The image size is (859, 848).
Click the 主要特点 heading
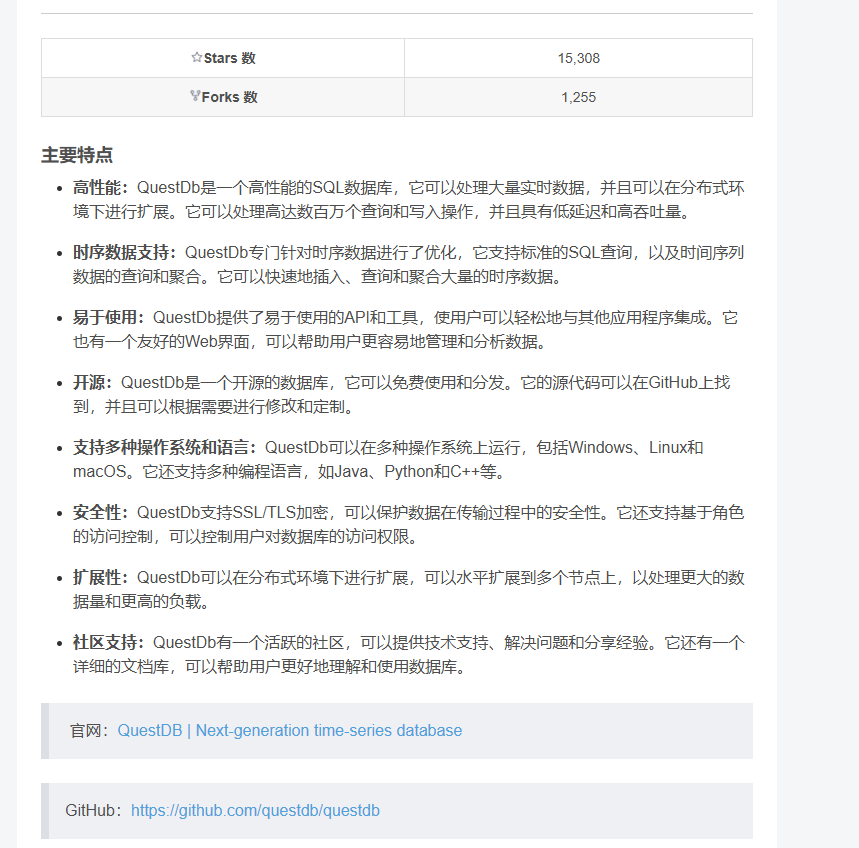[77, 155]
